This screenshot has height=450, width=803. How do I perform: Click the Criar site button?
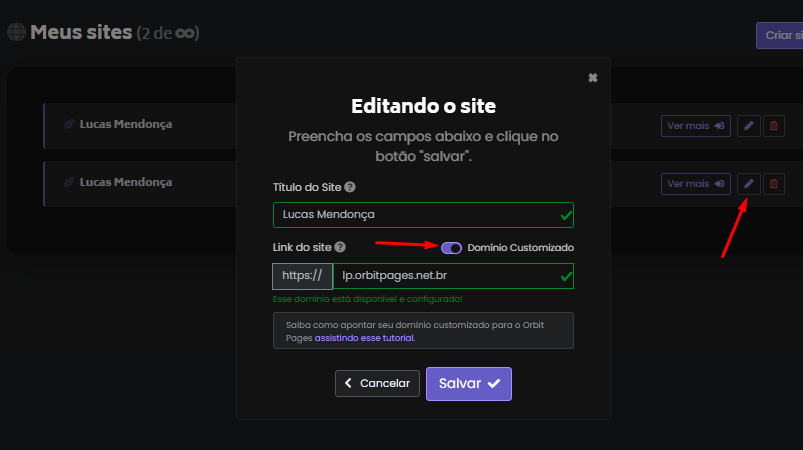pyautogui.click(x=780, y=35)
